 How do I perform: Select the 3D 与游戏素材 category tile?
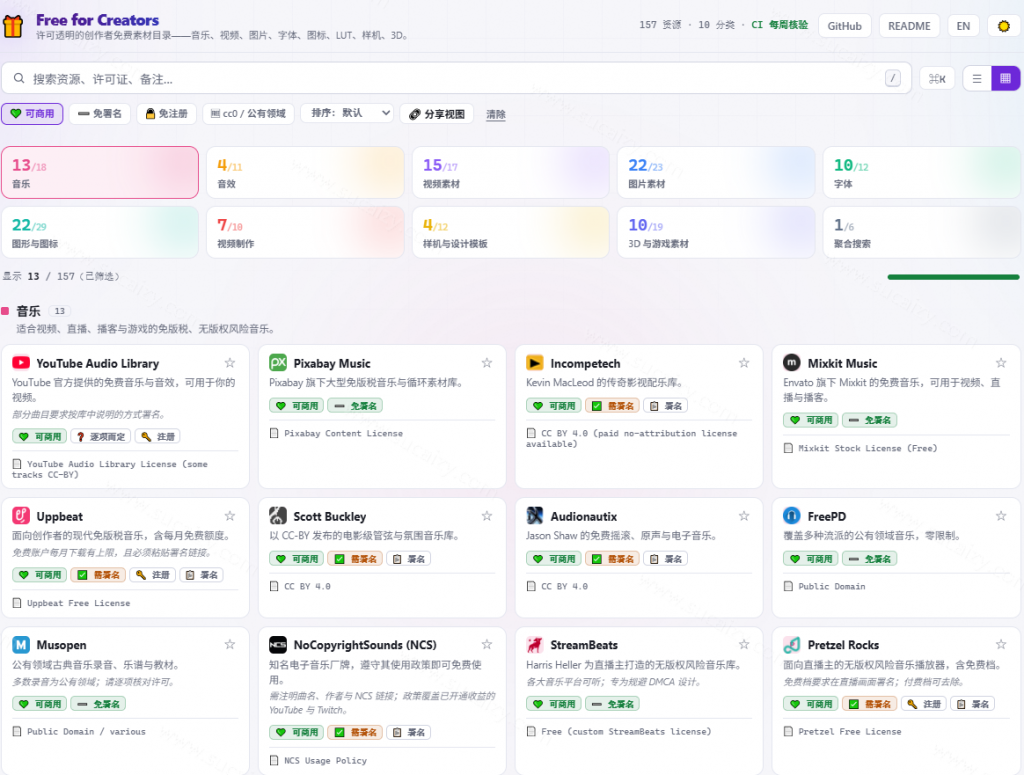coord(716,232)
